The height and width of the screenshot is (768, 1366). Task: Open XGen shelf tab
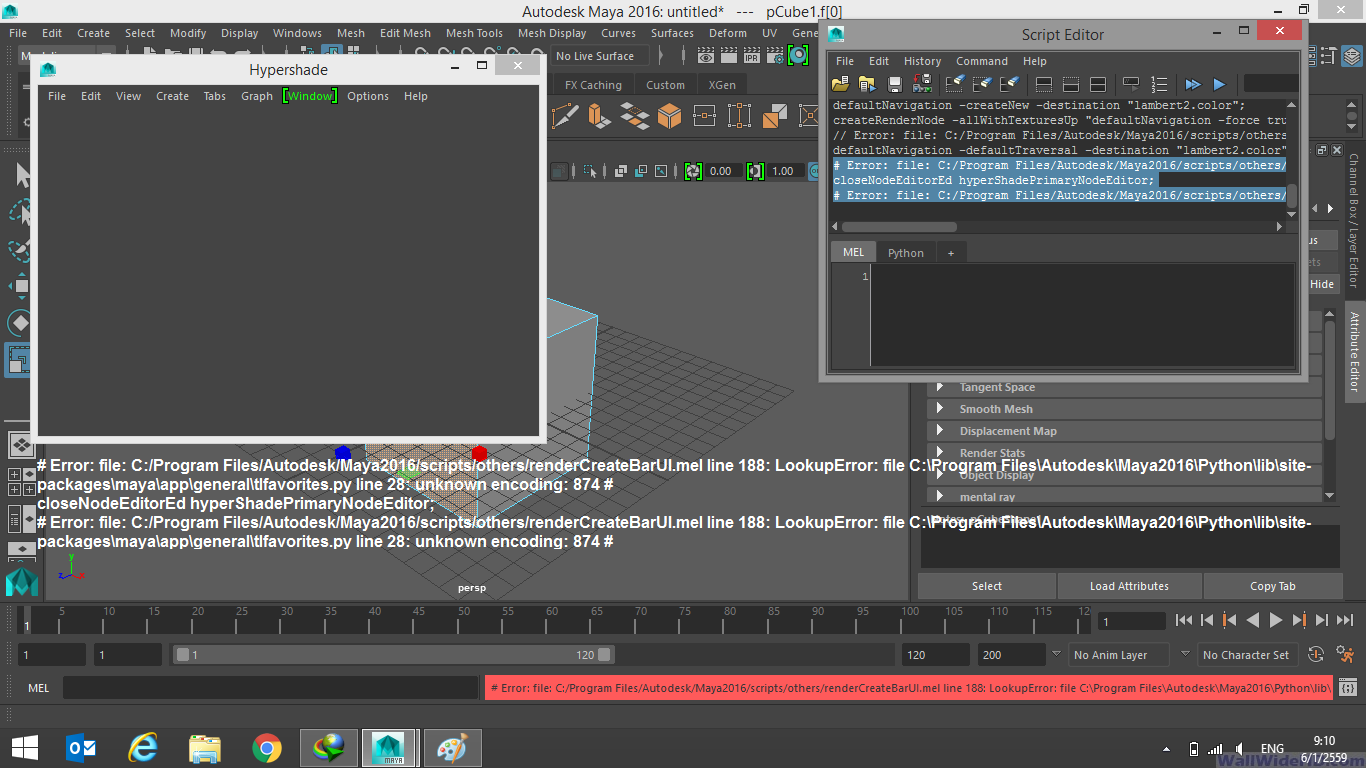(722, 85)
